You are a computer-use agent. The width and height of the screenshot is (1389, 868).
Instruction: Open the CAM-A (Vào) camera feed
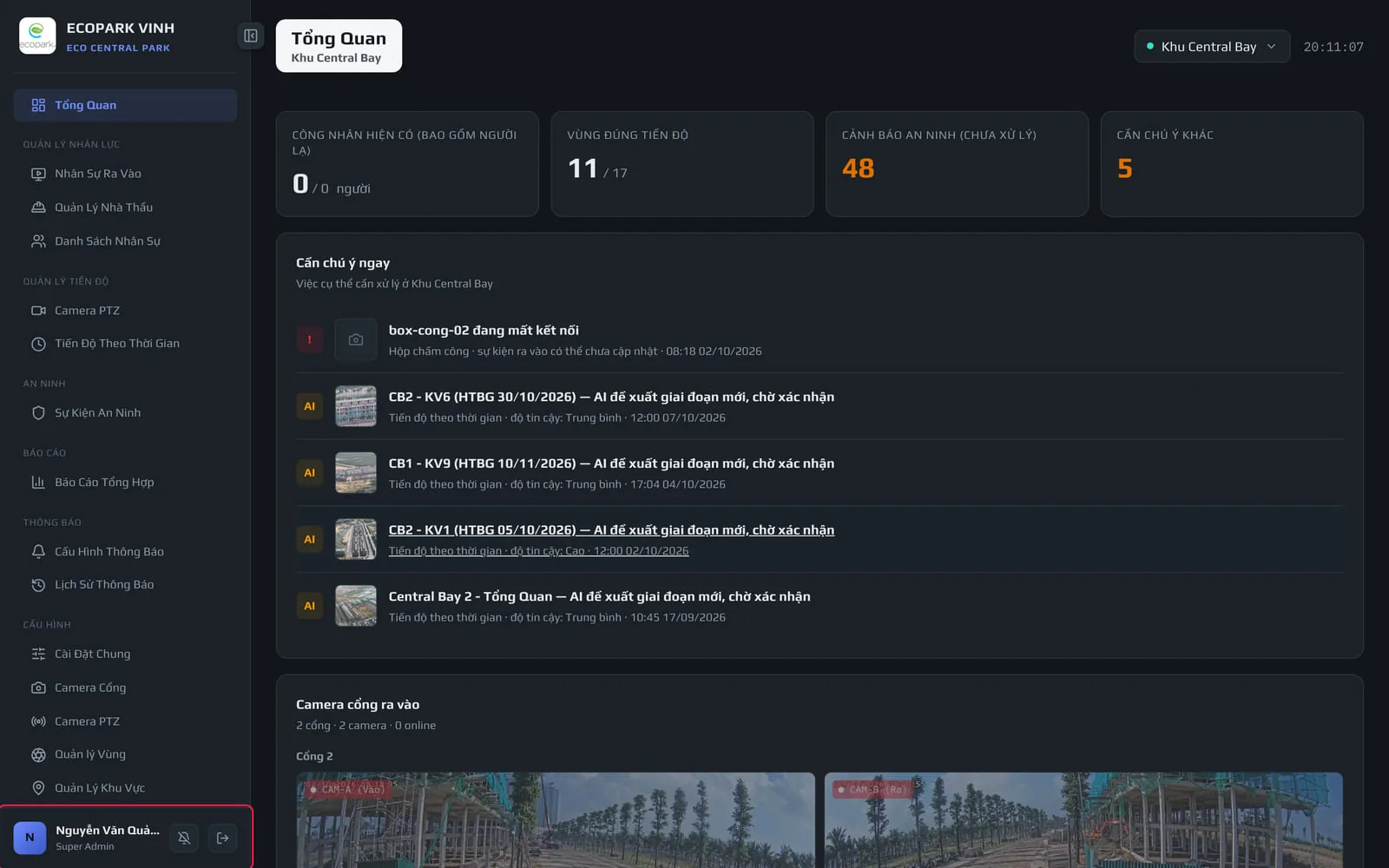click(556, 820)
